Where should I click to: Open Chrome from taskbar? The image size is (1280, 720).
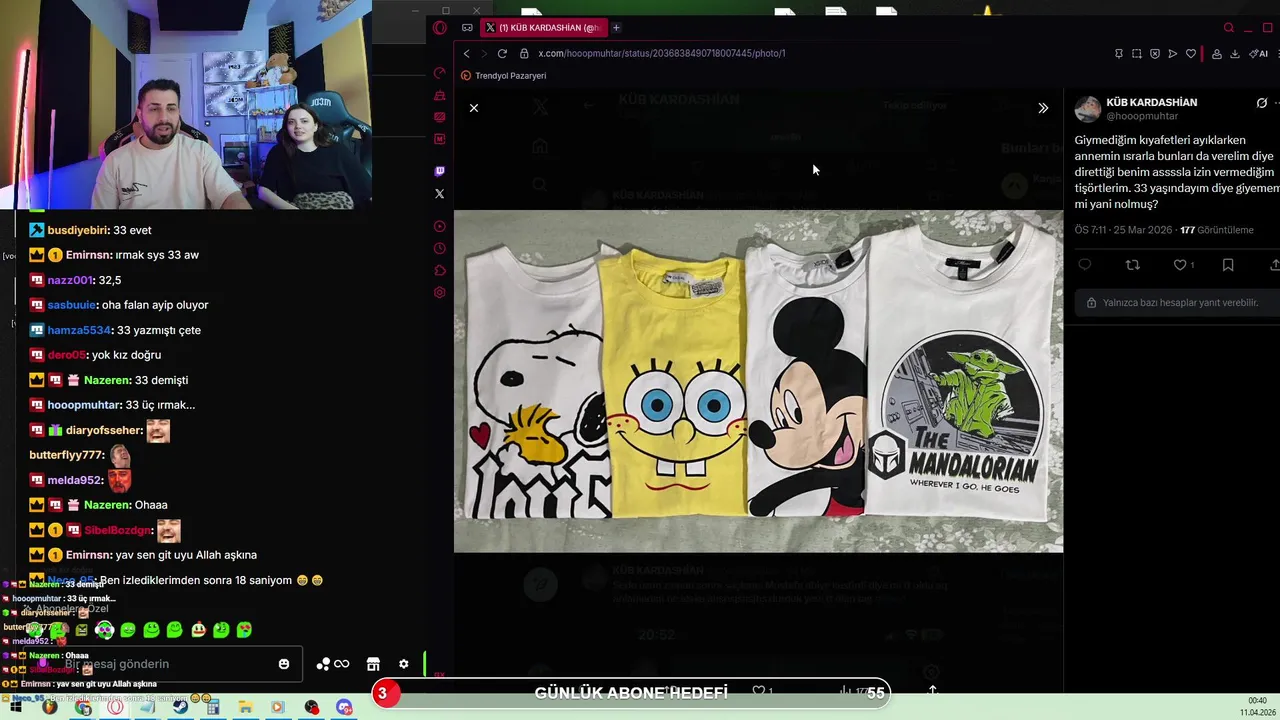point(83,707)
